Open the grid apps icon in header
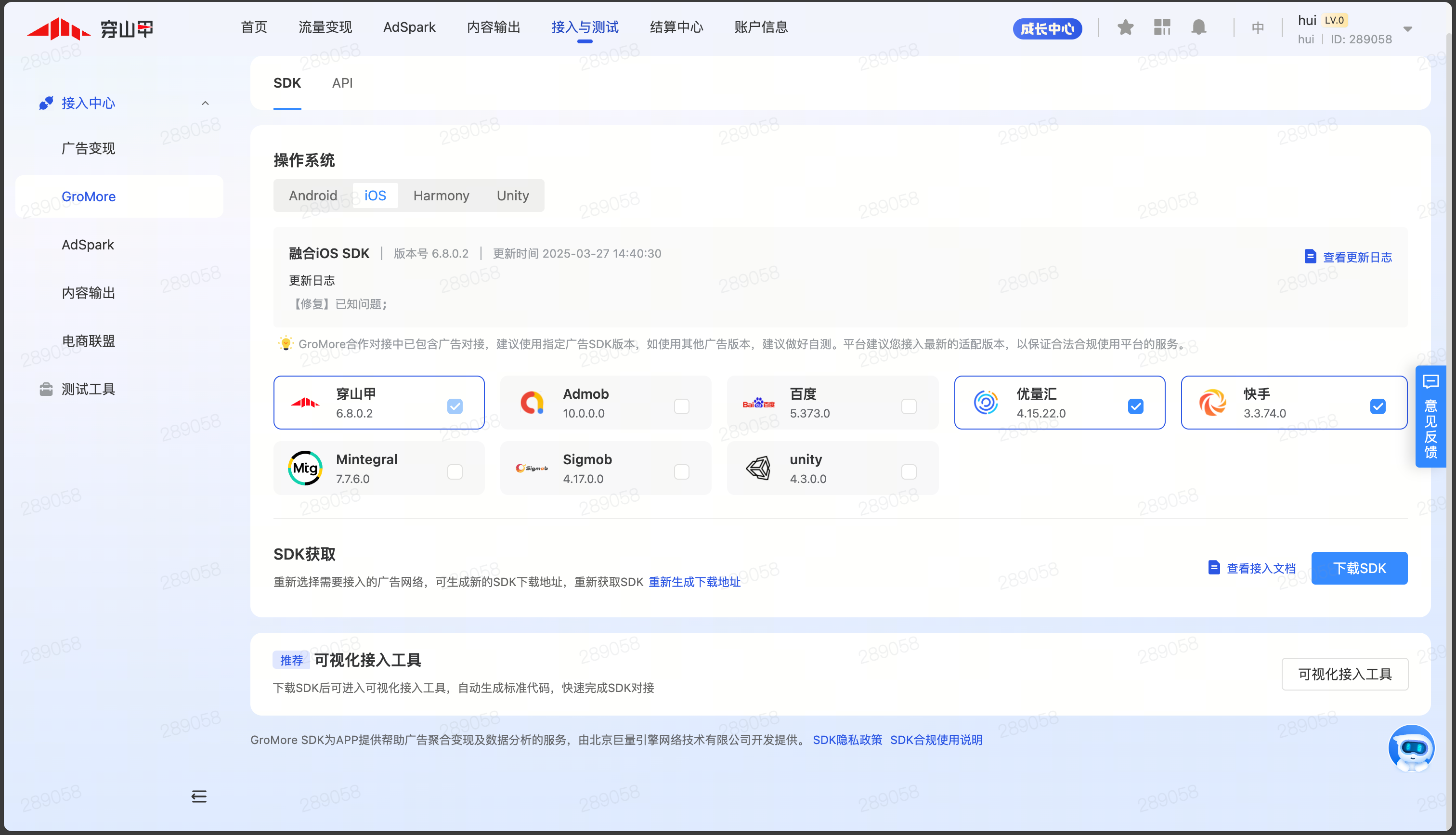 pos(1162,27)
